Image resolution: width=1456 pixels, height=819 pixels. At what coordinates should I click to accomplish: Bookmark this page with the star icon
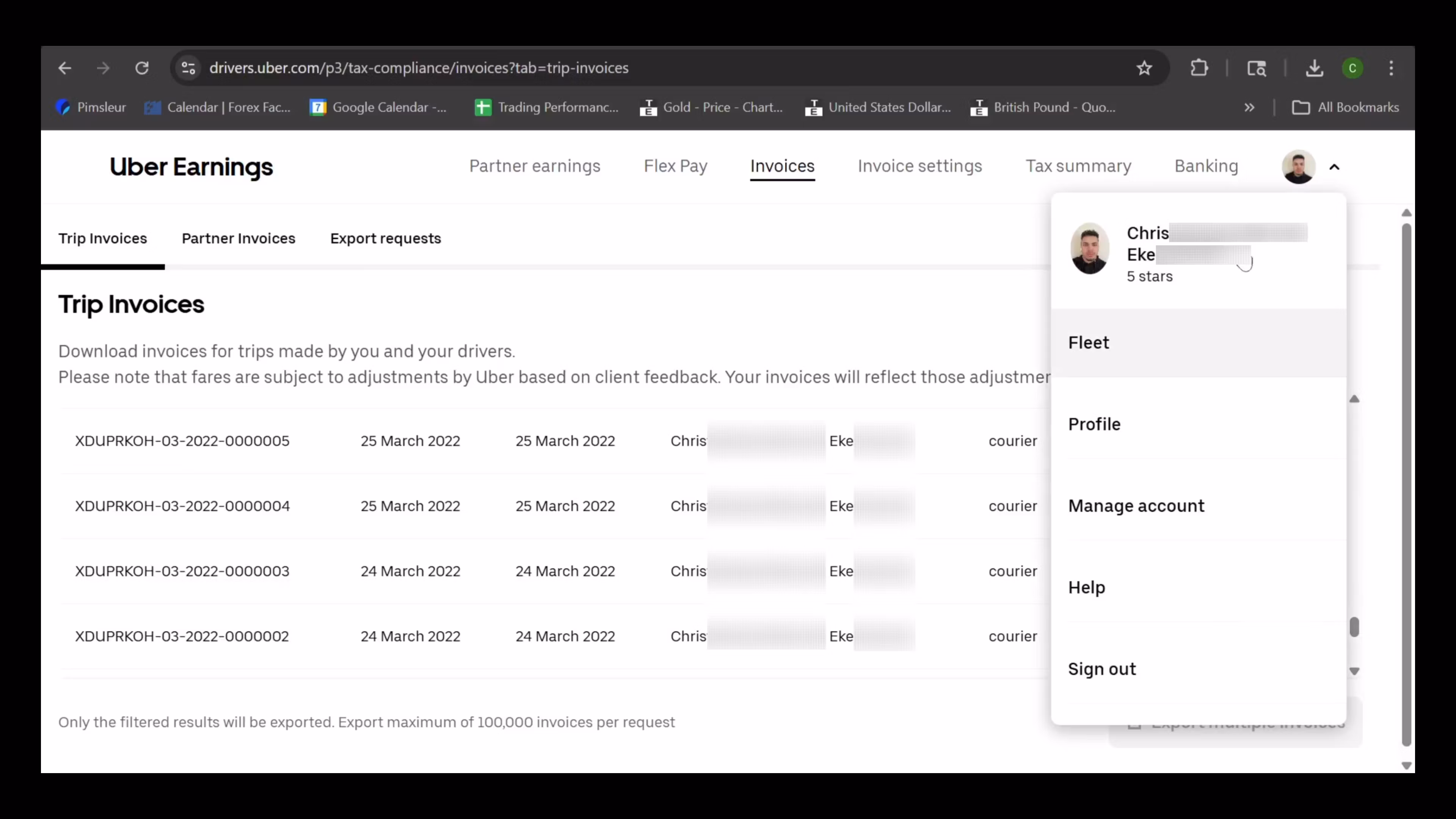pos(1144,68)
